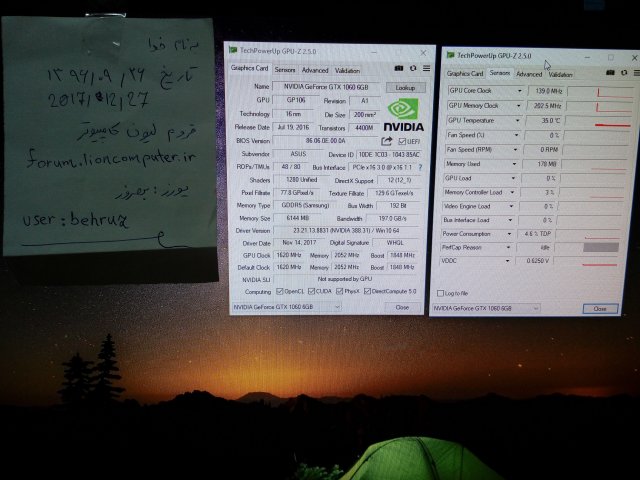Click the GPU Temperature graph
640x480 pixels.
pyautogui.click(x=598, y=121)
